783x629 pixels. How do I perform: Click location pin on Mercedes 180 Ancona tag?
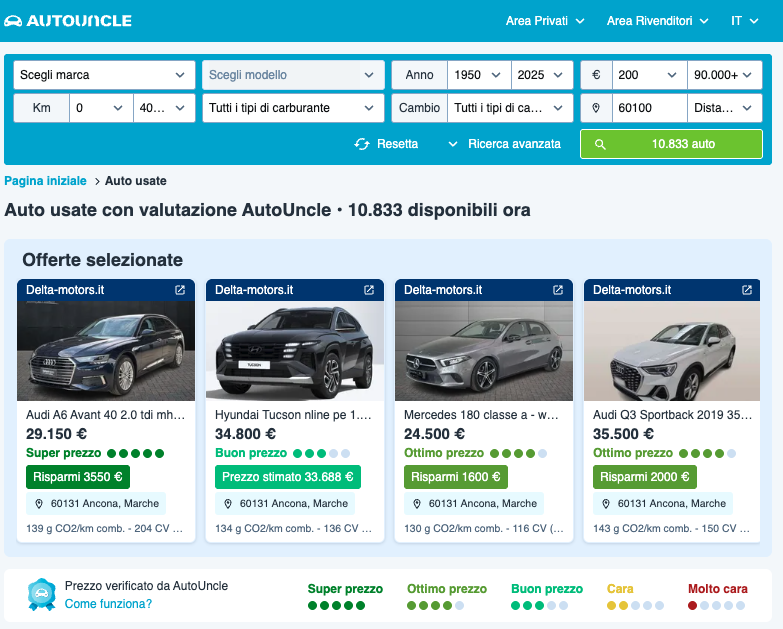click(x=417, y=504)
